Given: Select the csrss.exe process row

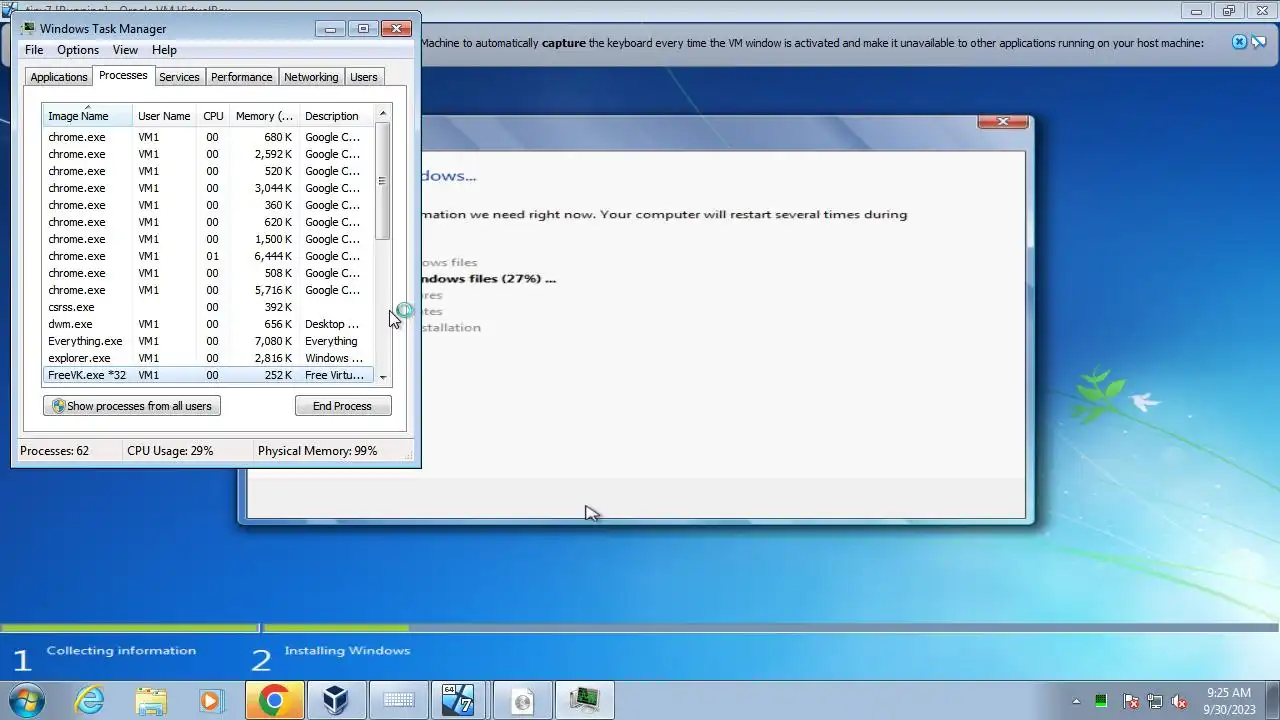Looking at the screenshot, I should pyautogui.click(x=208, y=307).
